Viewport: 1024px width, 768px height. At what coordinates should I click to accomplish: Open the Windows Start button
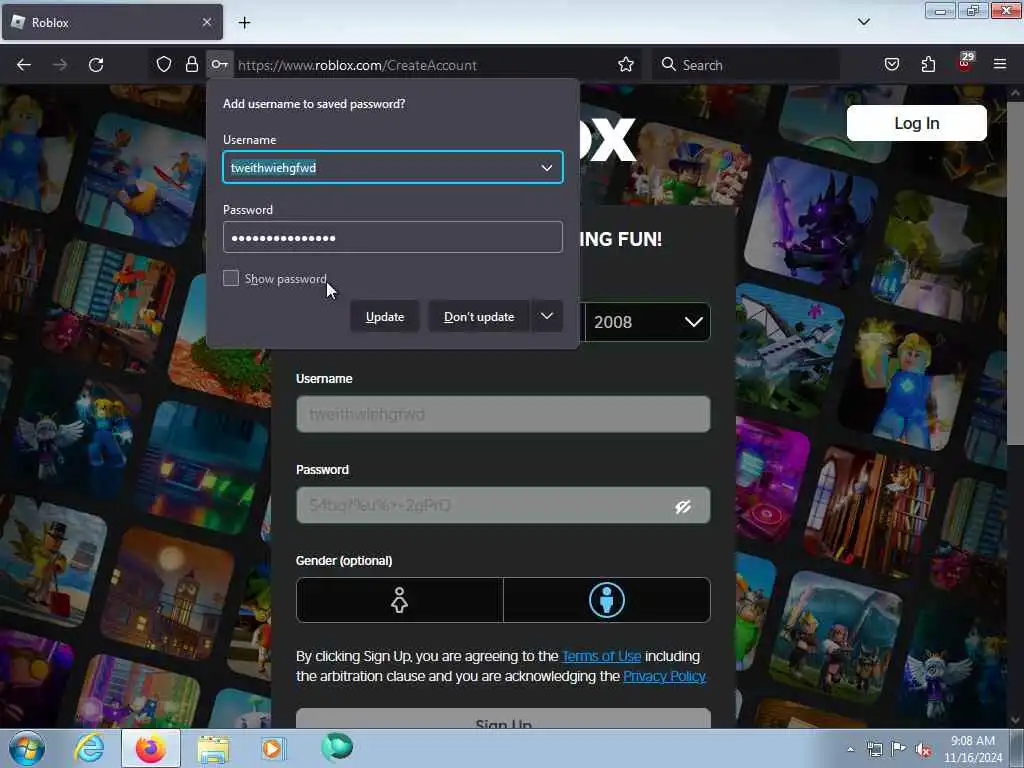(27, 748)
